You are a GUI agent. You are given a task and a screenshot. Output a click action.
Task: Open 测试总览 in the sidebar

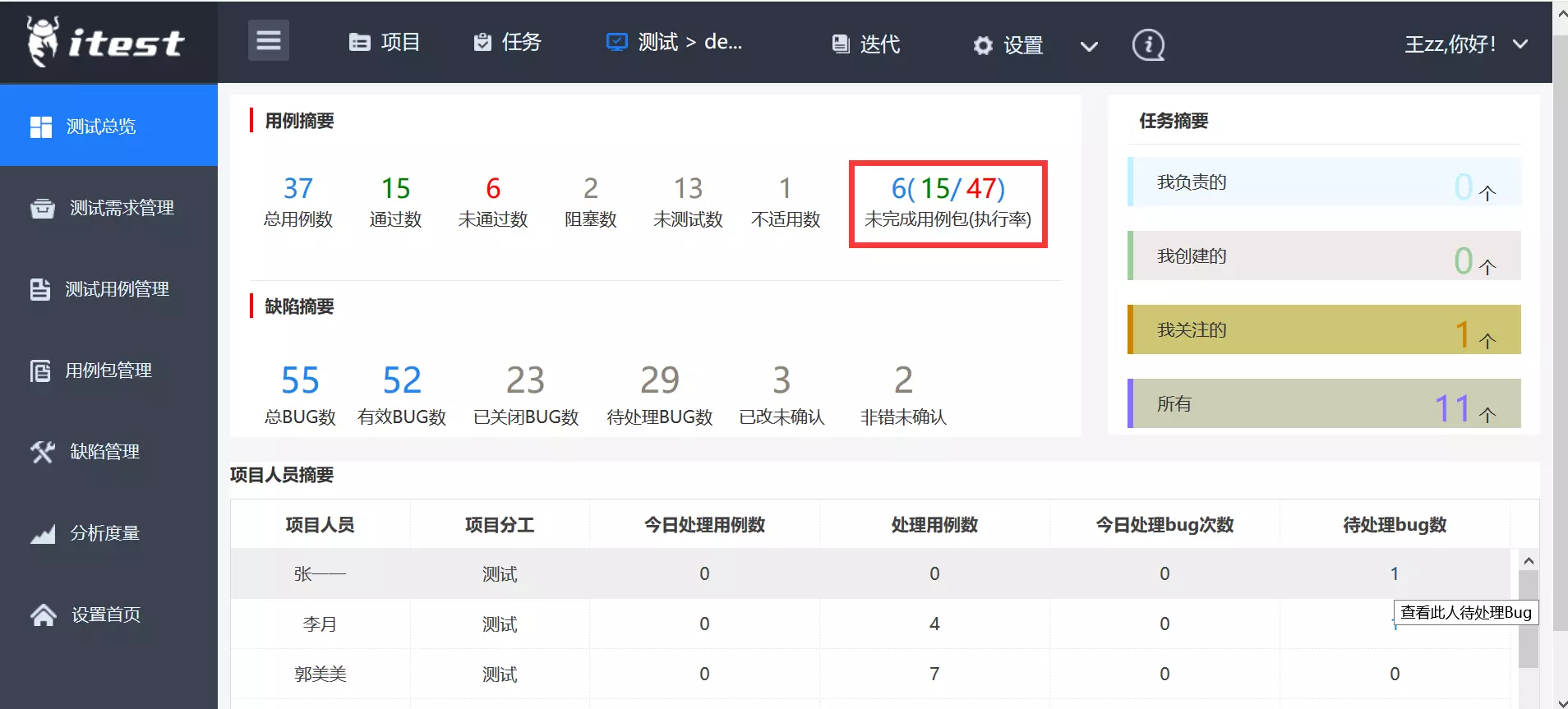(x=108, y=126)
